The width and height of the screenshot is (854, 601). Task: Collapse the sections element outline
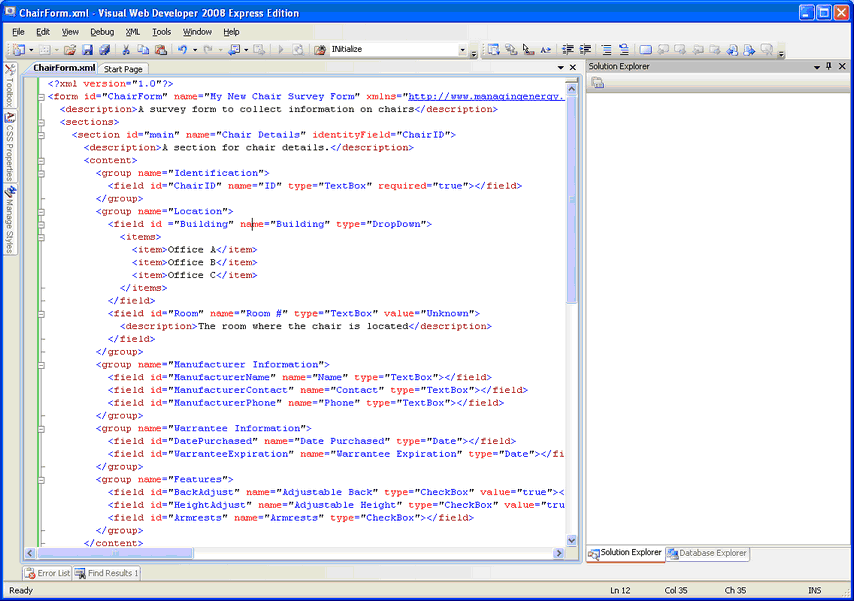[41, 123]
